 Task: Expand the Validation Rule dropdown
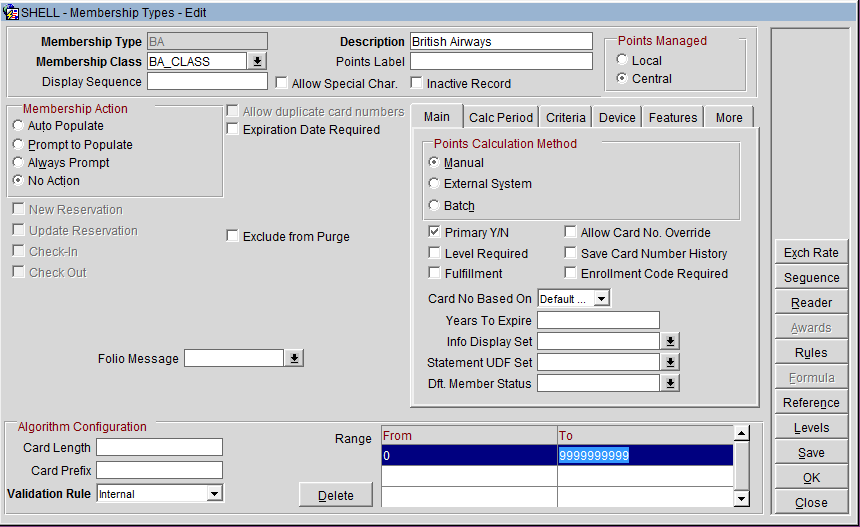pyautogui.click(x=213, y=494)
